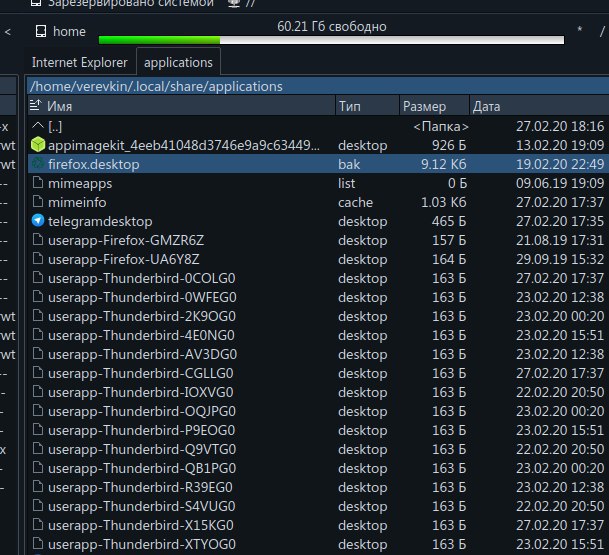Image resolution: width=609 pixels, height=555 pixels.
Task: Click the 164 Б size cell
Action: click(x=449, y=259)
